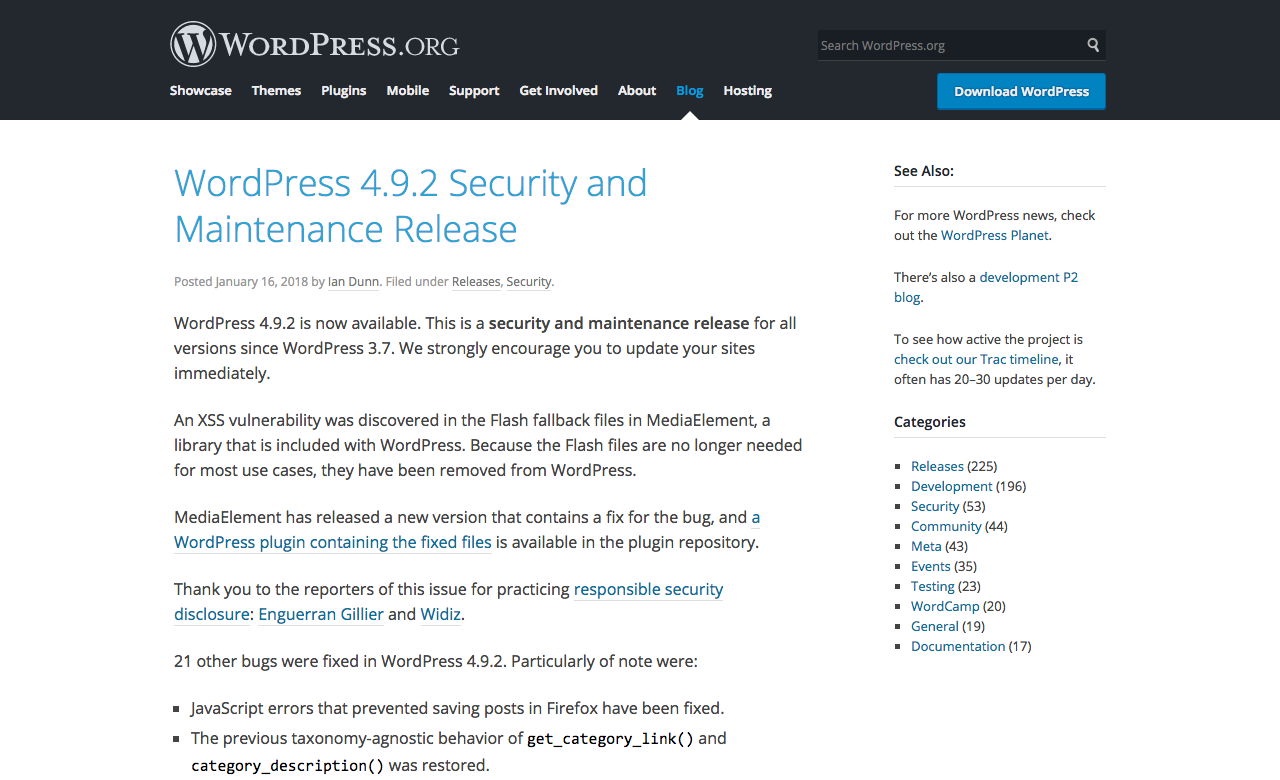Open the Releases link under post title
Viewport: 1280px width, 780px height.
(476, 282)
